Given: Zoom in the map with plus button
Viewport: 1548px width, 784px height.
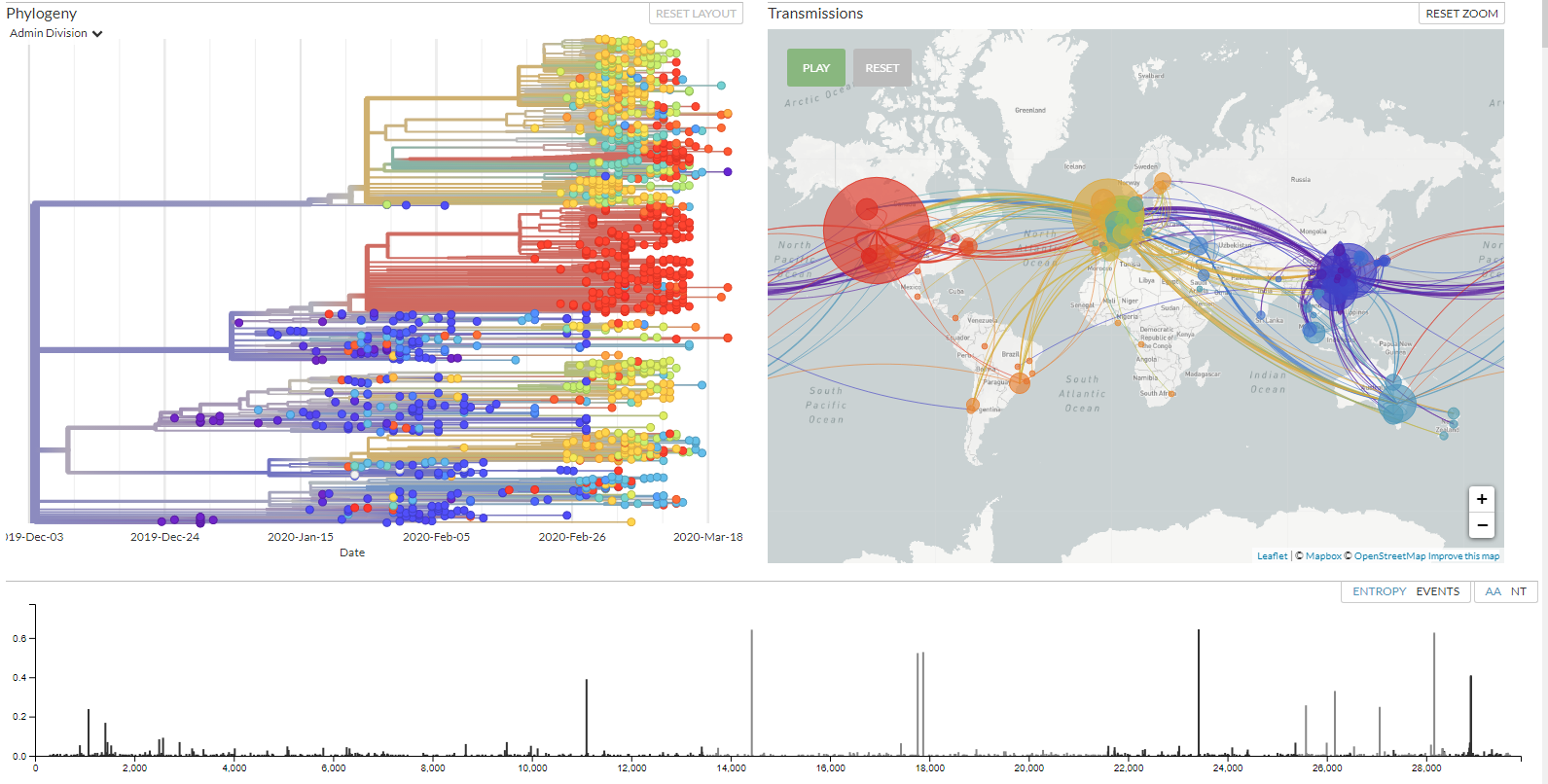Looking at the screenshot, I should click(1481, 499).
